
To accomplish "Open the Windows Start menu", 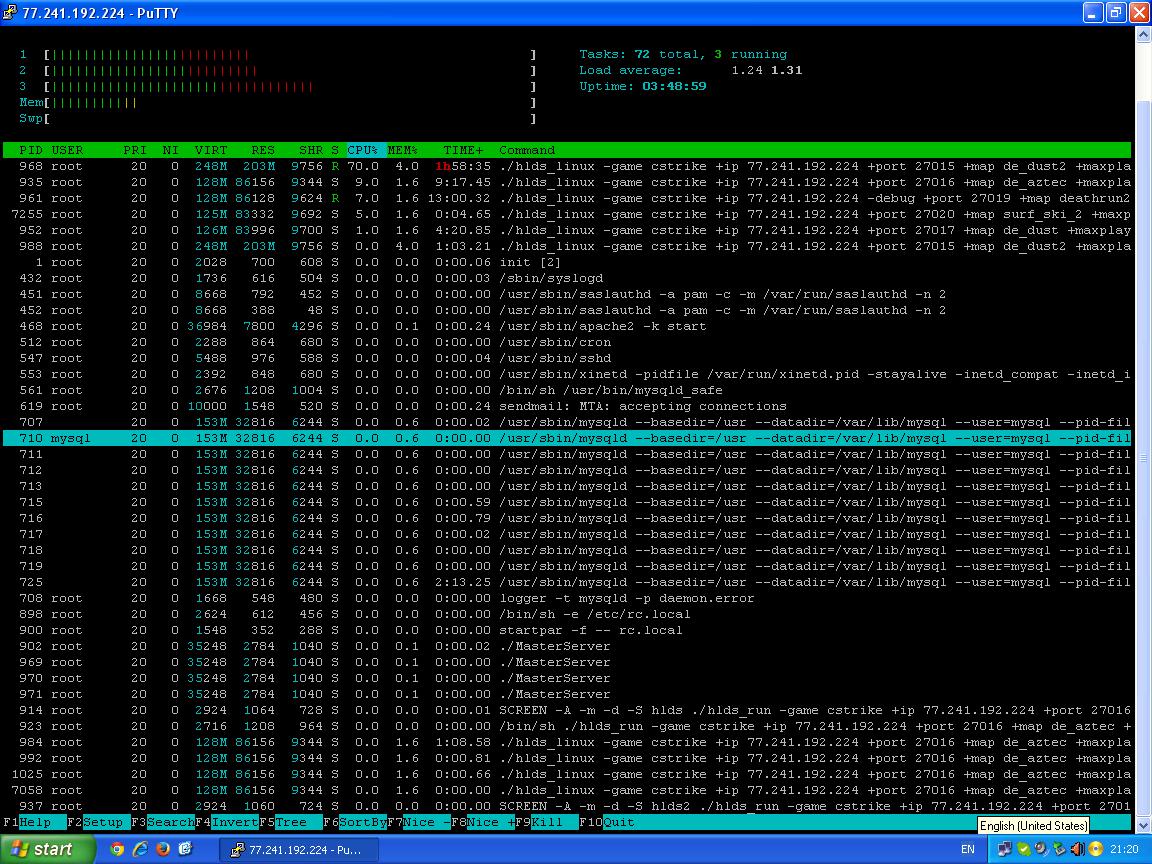I will tap(48, 849).
